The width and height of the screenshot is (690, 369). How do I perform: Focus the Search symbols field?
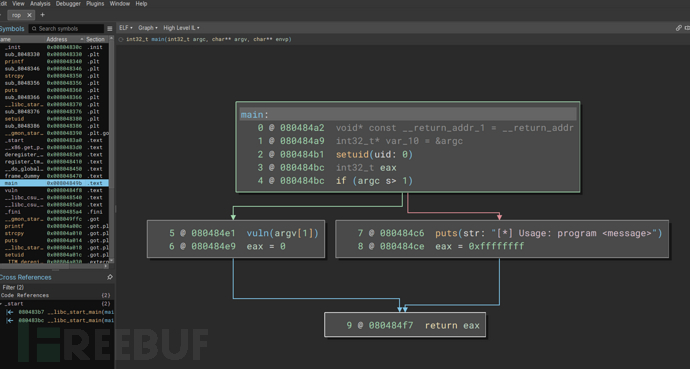(x=66, y=29)
